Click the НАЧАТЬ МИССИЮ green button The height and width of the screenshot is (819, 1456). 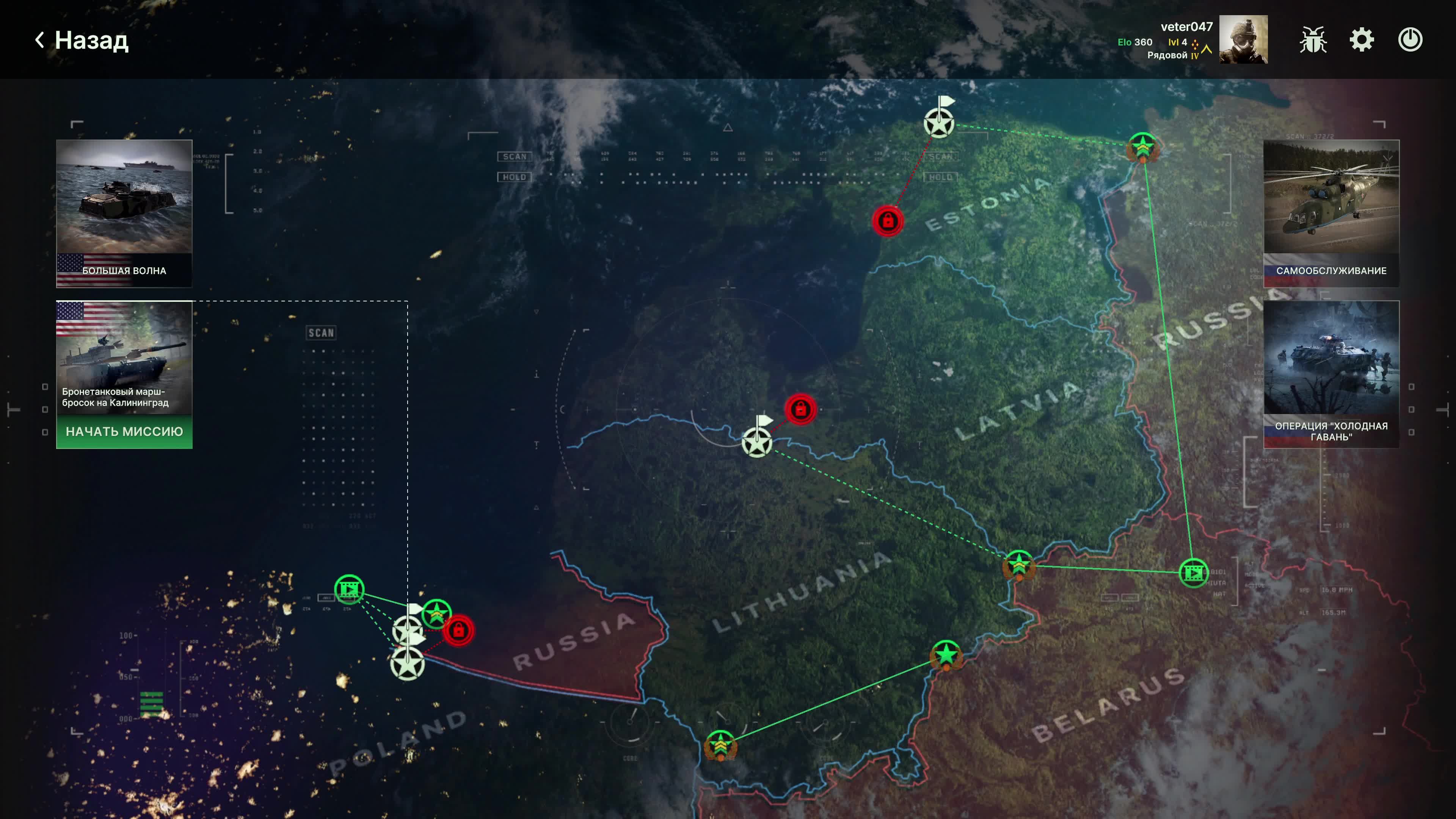[124, 432]
